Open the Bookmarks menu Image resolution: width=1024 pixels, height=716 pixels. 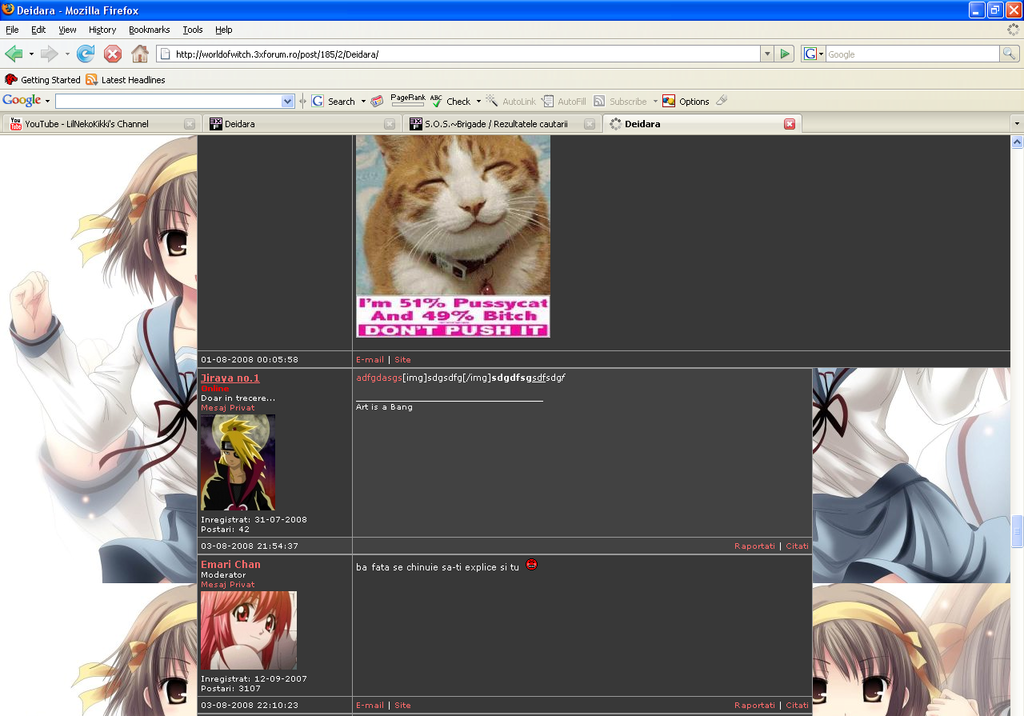tap(149, 30)
